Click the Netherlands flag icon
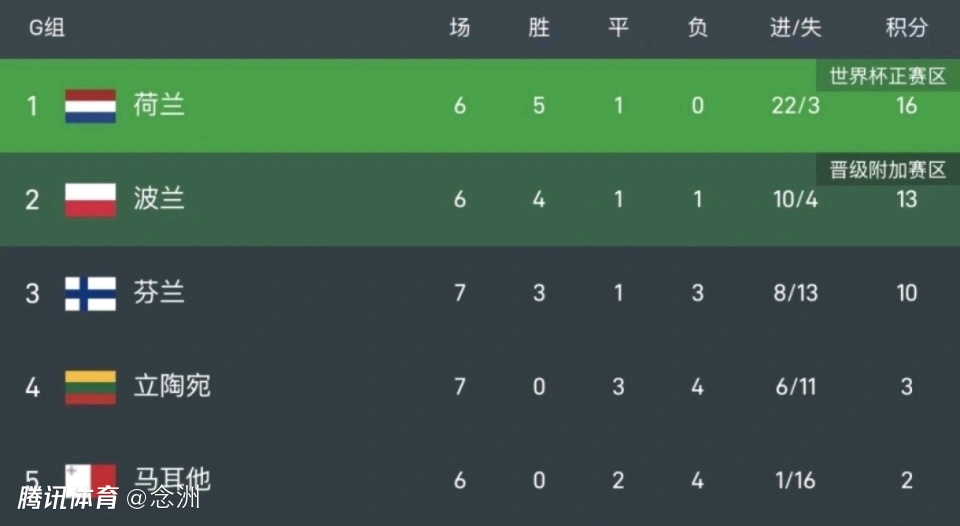This screenshot has width=960, height=526. (91, 105)
